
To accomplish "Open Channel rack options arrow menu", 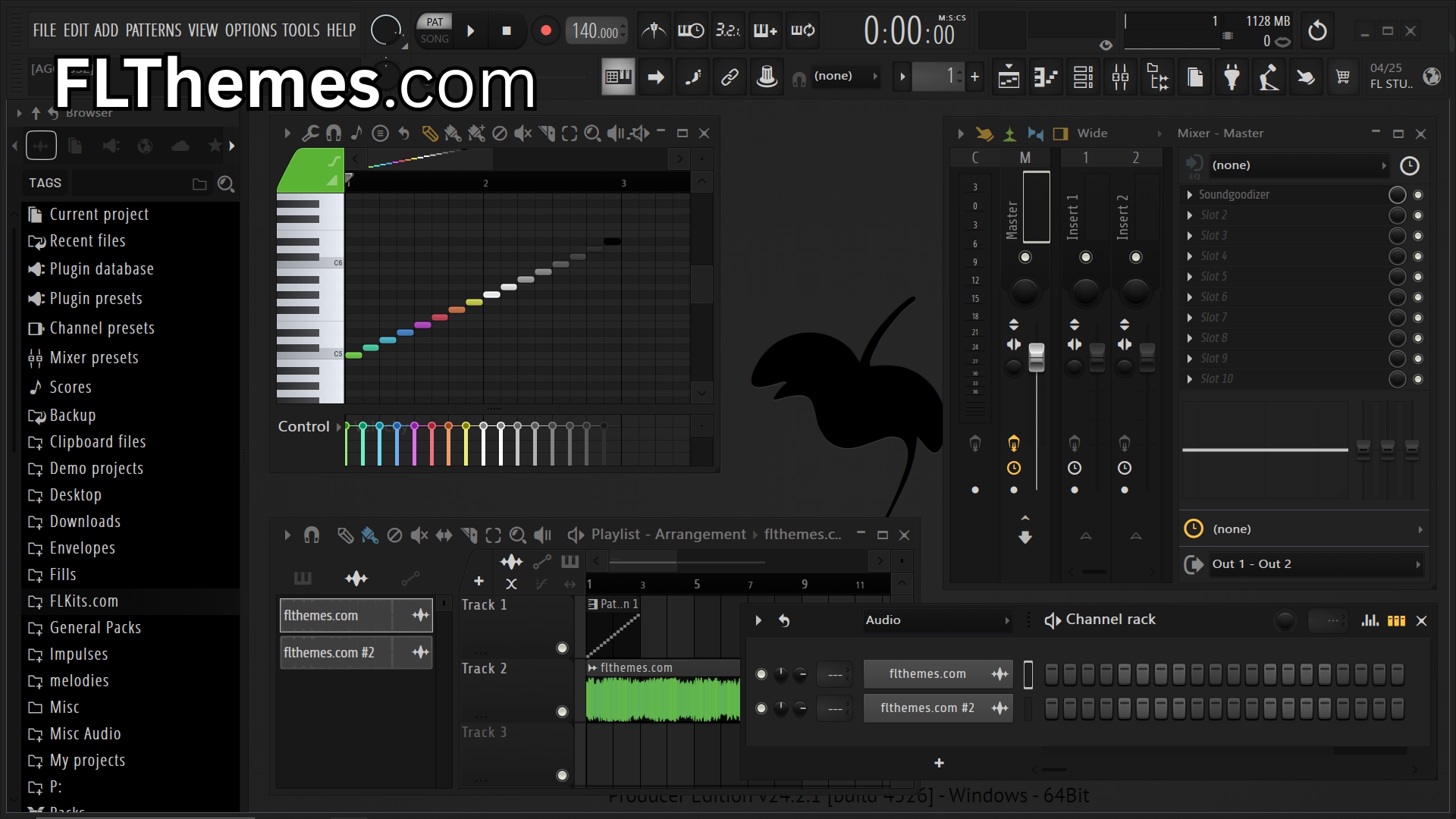I will coord(758,620).
